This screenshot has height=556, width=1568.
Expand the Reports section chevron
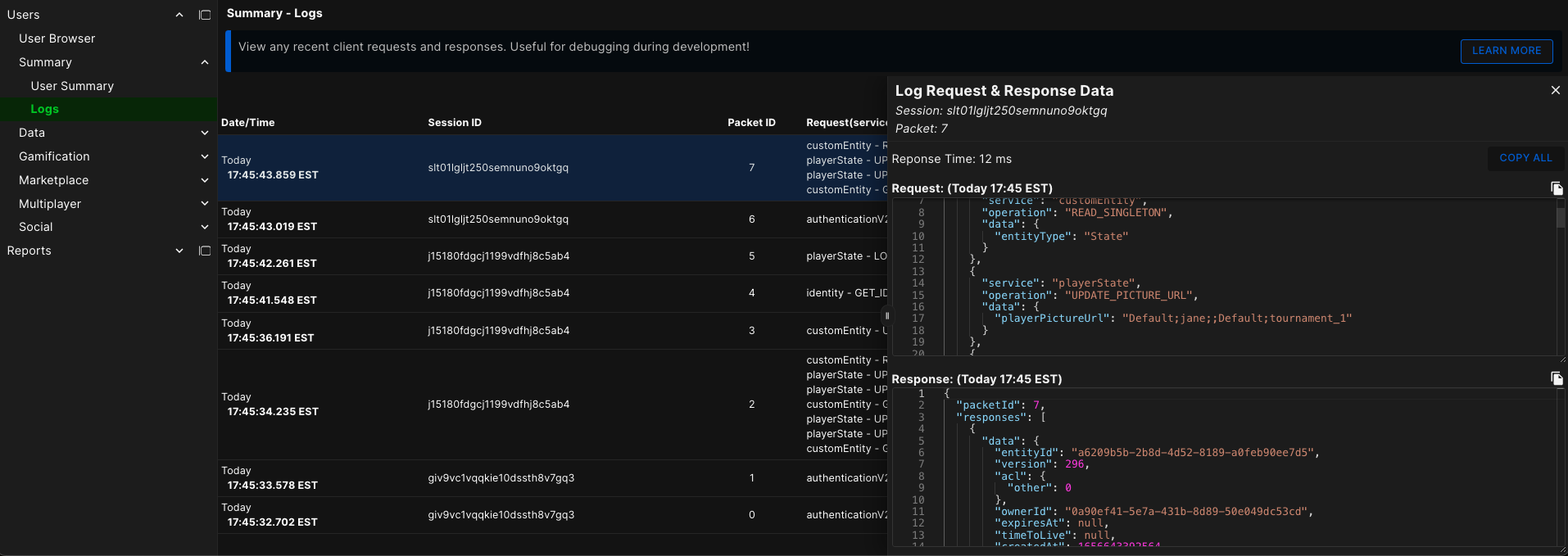[179, 251]
